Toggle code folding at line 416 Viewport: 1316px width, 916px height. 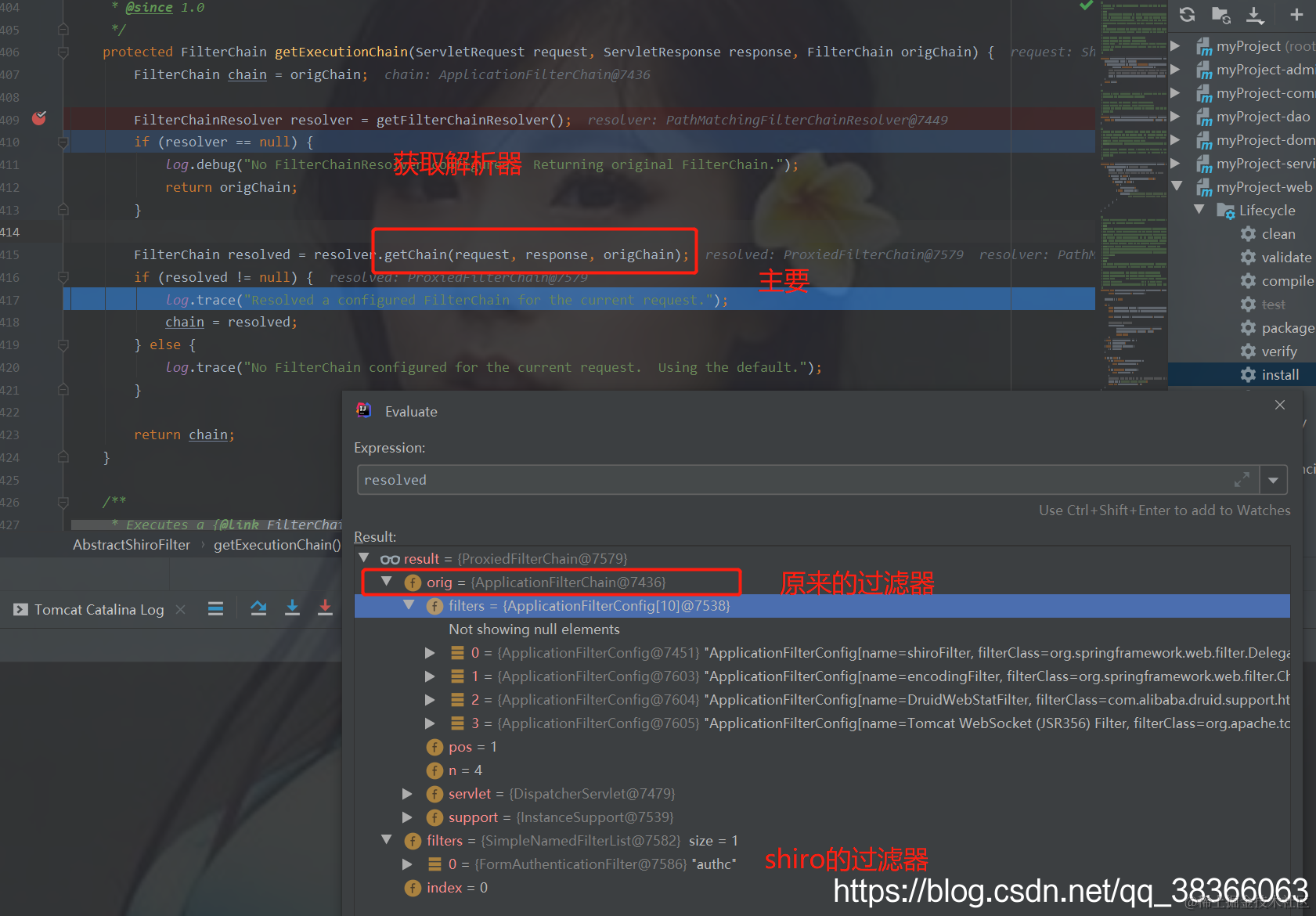pos(63,277)
